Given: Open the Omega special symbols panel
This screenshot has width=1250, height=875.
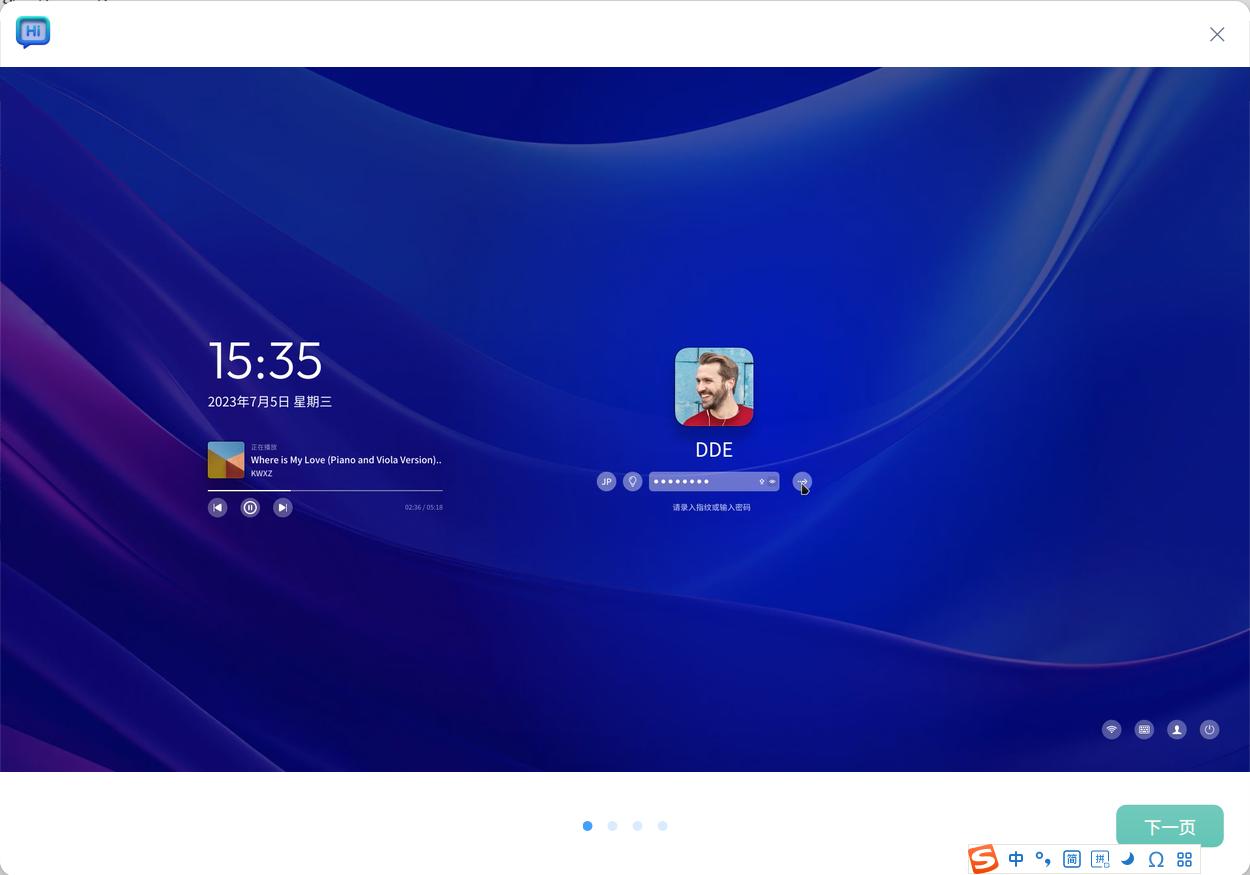Looking at the screenshot, I should tap(1156, 859).
